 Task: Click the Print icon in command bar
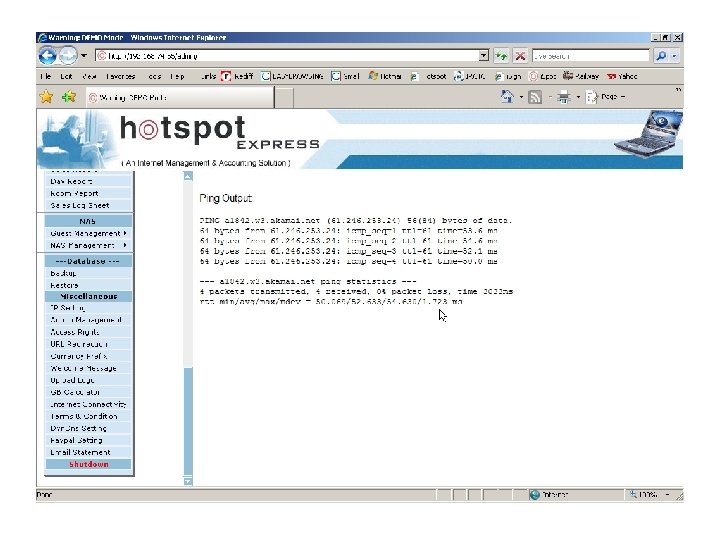(x=564, y=97)
